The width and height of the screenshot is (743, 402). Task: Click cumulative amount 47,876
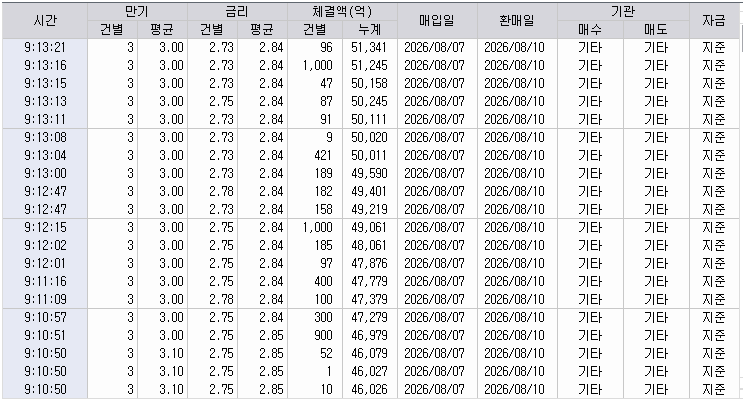(369, 264)
